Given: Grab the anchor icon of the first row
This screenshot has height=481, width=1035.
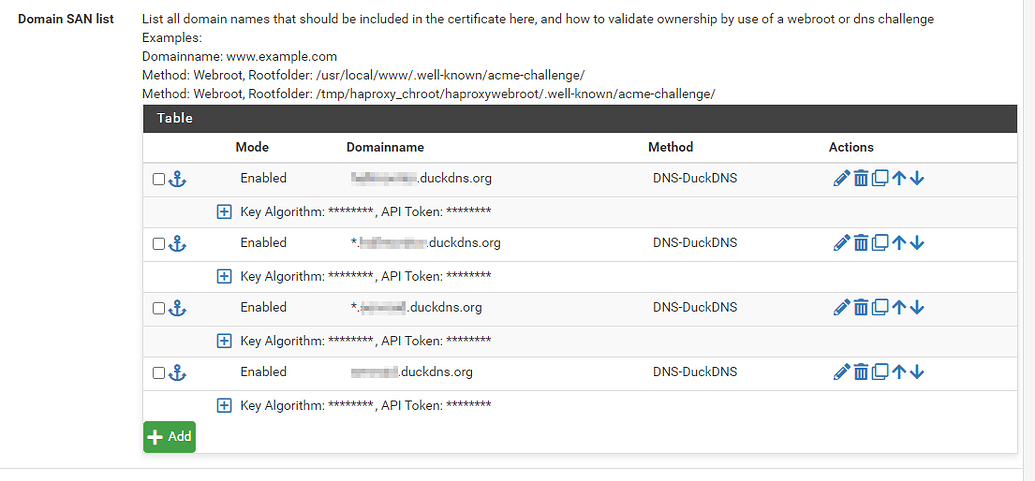Looking at the screenshot, I should click(x=178, y=179).
